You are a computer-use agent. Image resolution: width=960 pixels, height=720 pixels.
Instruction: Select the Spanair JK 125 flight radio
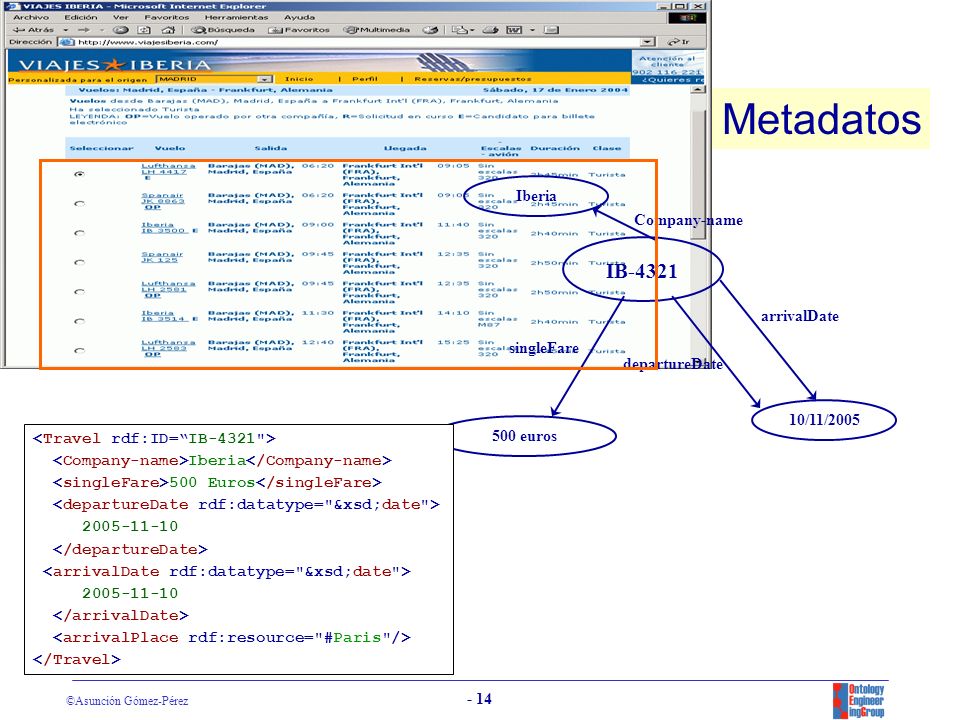pyautogui.click(x=79, y=262)
